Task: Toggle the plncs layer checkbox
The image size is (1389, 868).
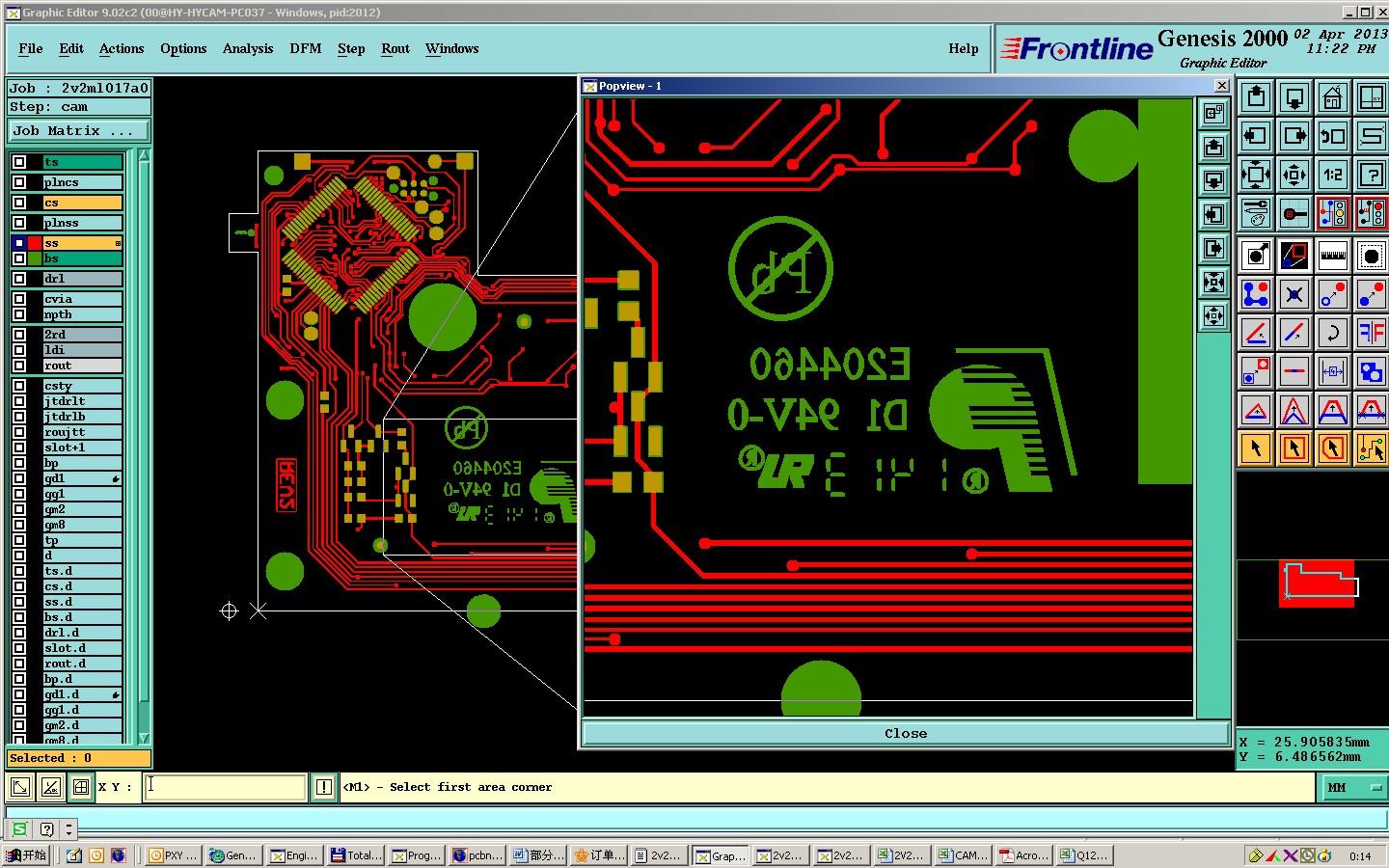Action: [x=19, y=182]
